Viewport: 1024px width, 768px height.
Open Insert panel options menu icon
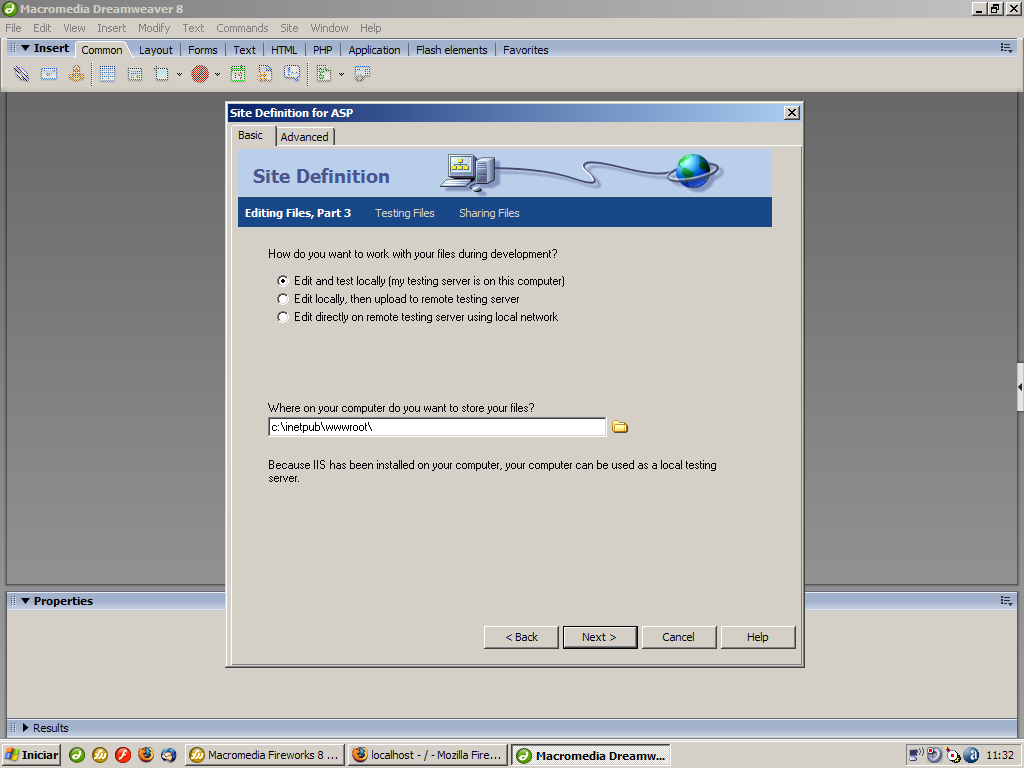[1006, 48]
